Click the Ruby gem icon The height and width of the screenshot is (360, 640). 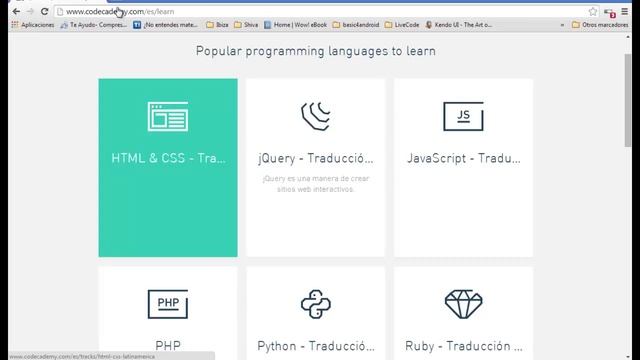pos(463,304)
